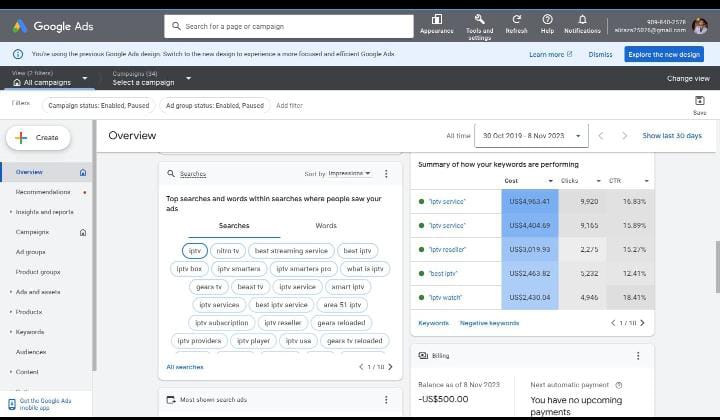
Task: Go to previous page of keywords summary
Action: pos(613,323)
